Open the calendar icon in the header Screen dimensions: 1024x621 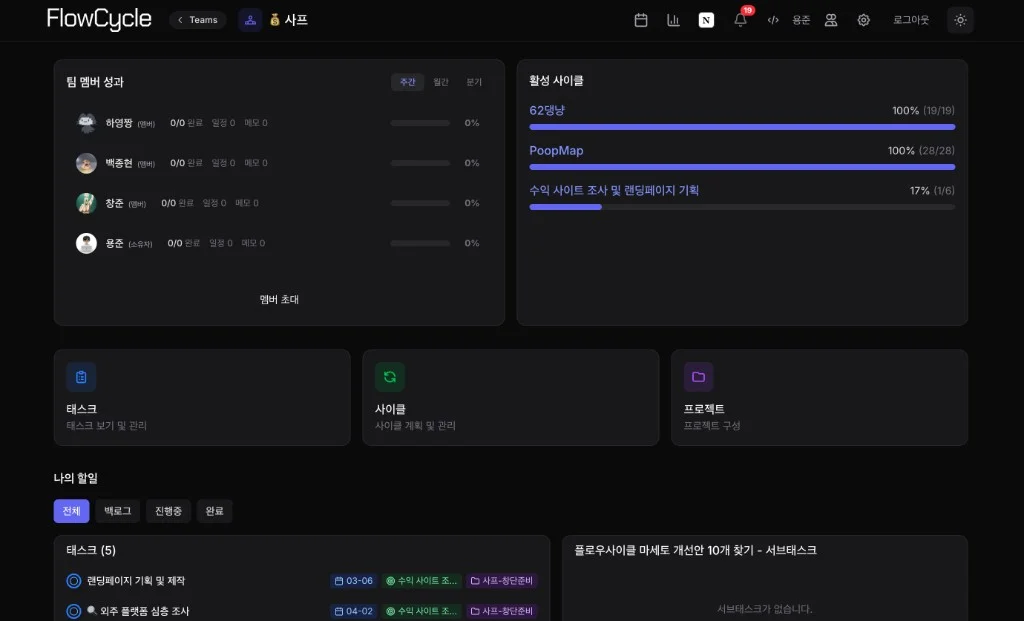(640, 19)
